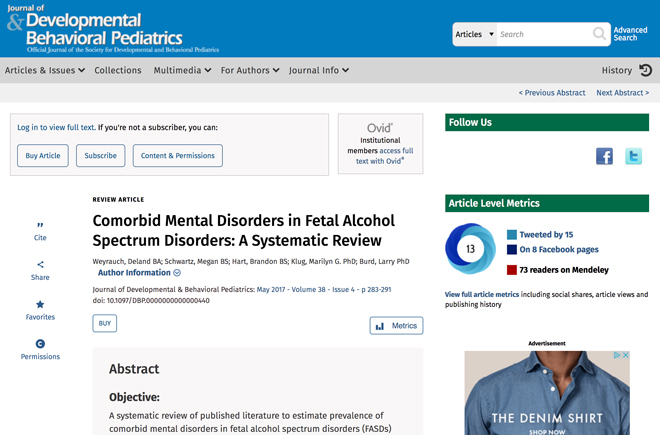The image size is (660, 435).
Task: Expand the Articles & Issues menu
Action: pos(45,70)
